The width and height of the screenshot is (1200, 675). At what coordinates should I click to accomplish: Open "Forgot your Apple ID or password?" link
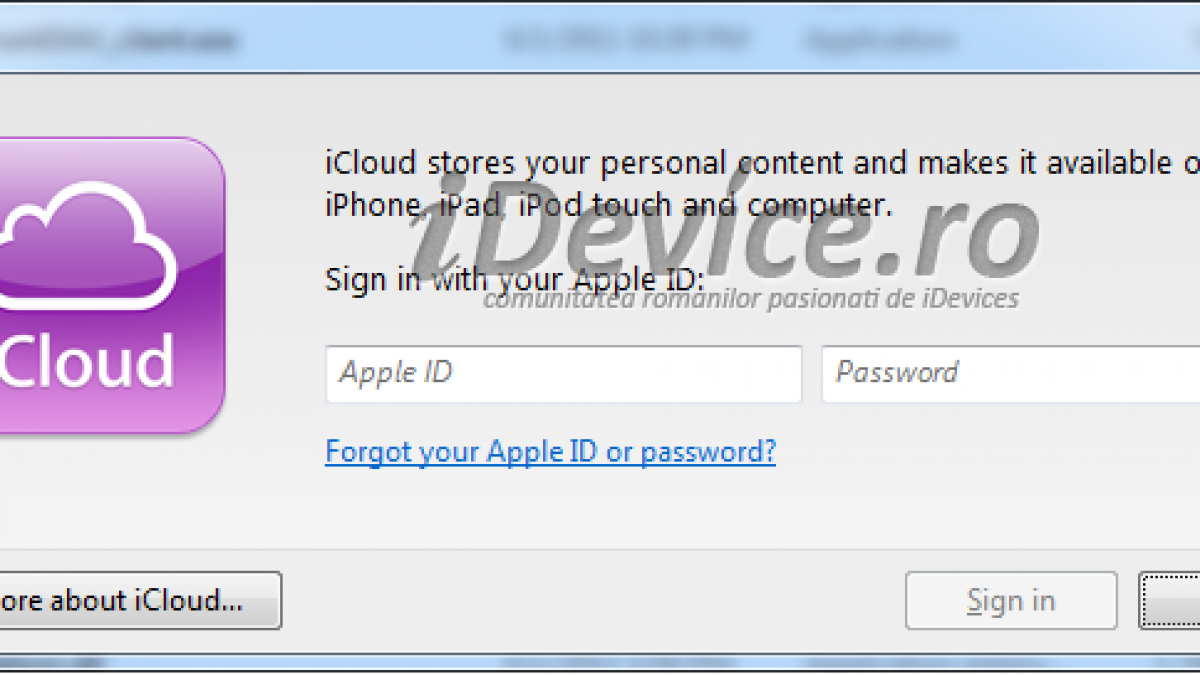[551, 452]
